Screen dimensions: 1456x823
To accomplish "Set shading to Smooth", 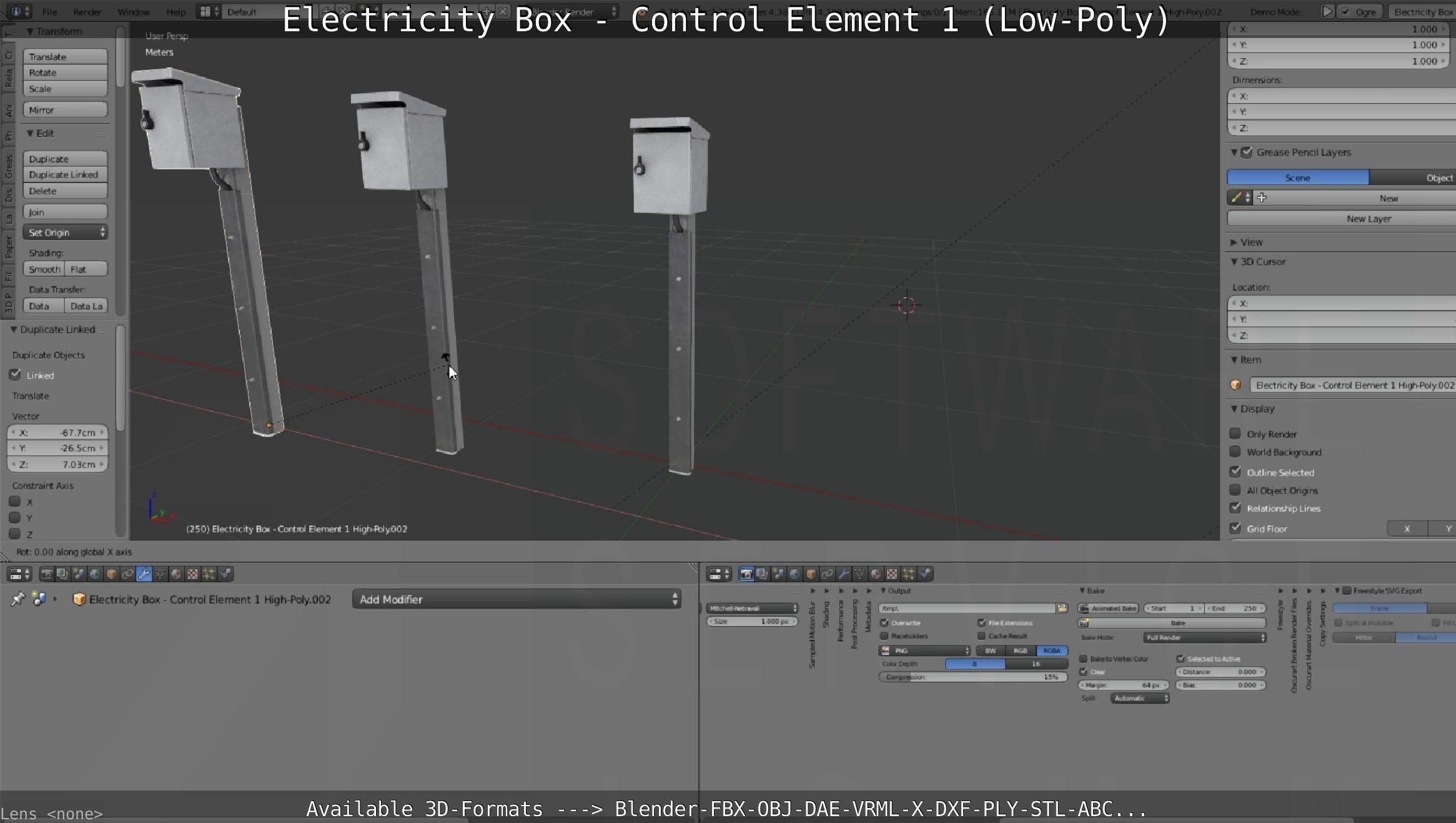I will [x=44, y=269].
